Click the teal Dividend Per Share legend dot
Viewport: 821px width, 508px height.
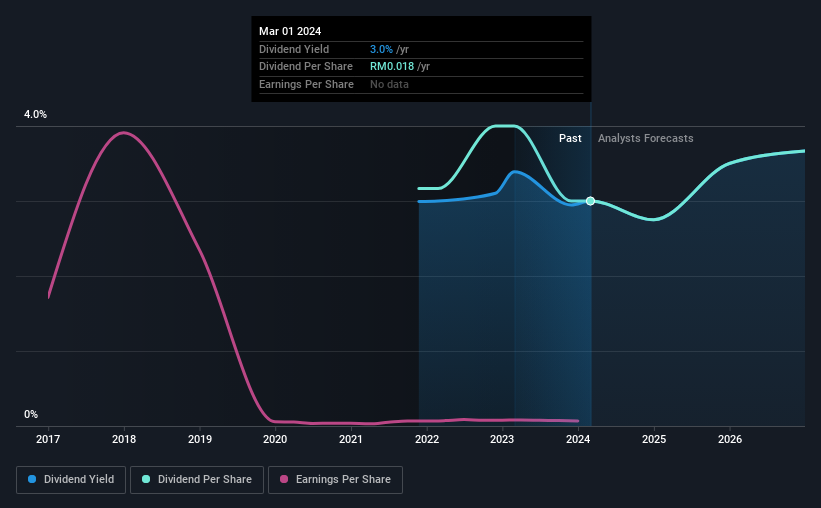[x=146, y=479]
